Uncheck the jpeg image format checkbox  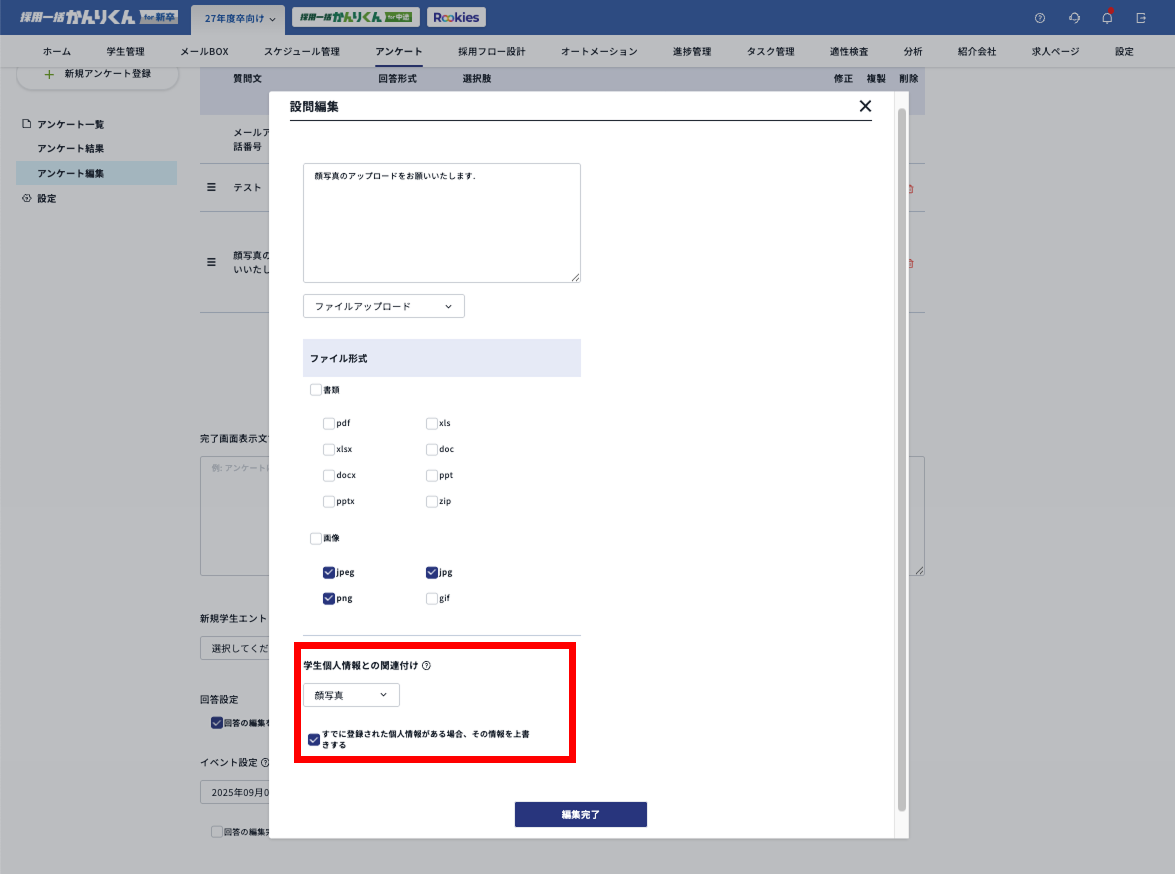click(329, 573)
